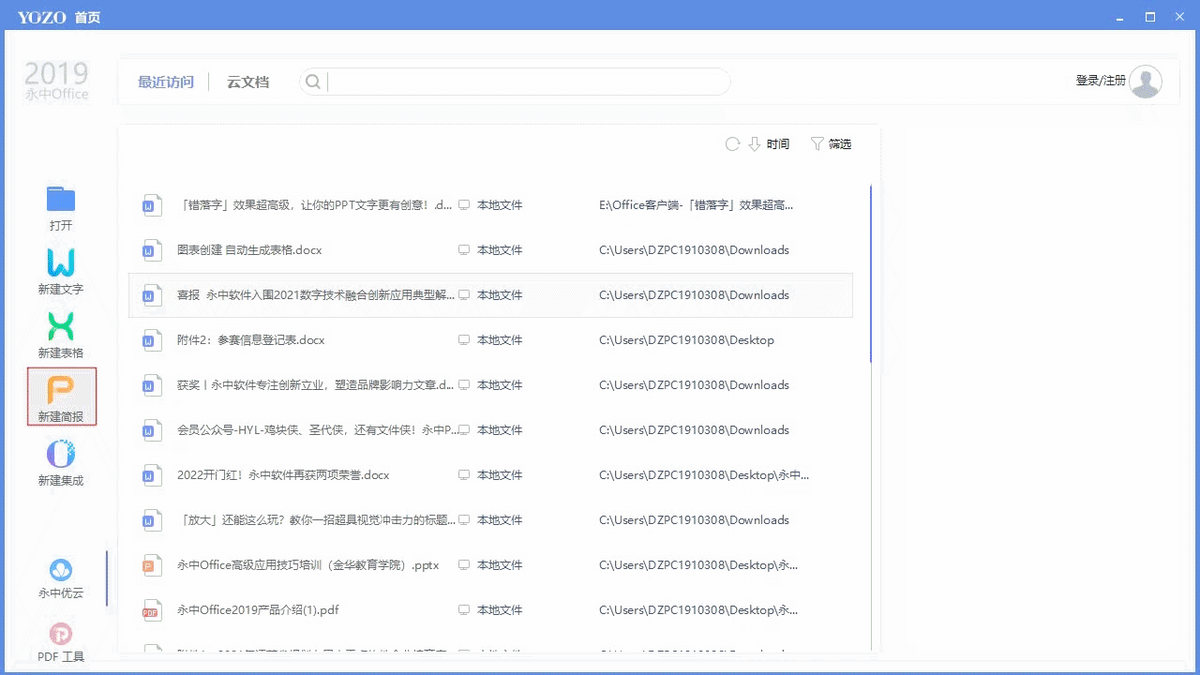Toggle sort order arrow next to 时间
Viewport: 1200px width, 675px height.
pos(755,144)
